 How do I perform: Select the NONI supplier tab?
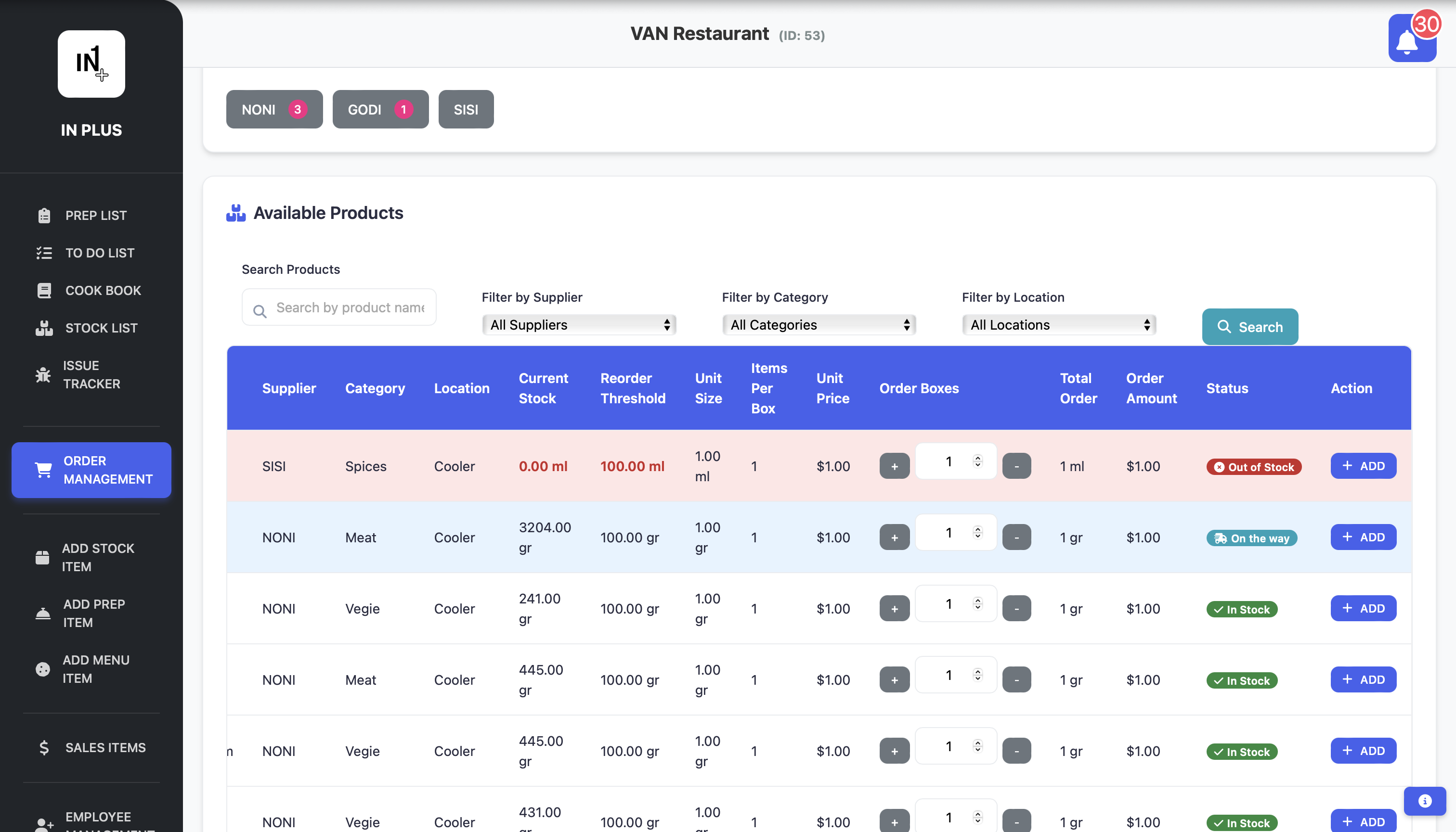[x=274, y=109]
